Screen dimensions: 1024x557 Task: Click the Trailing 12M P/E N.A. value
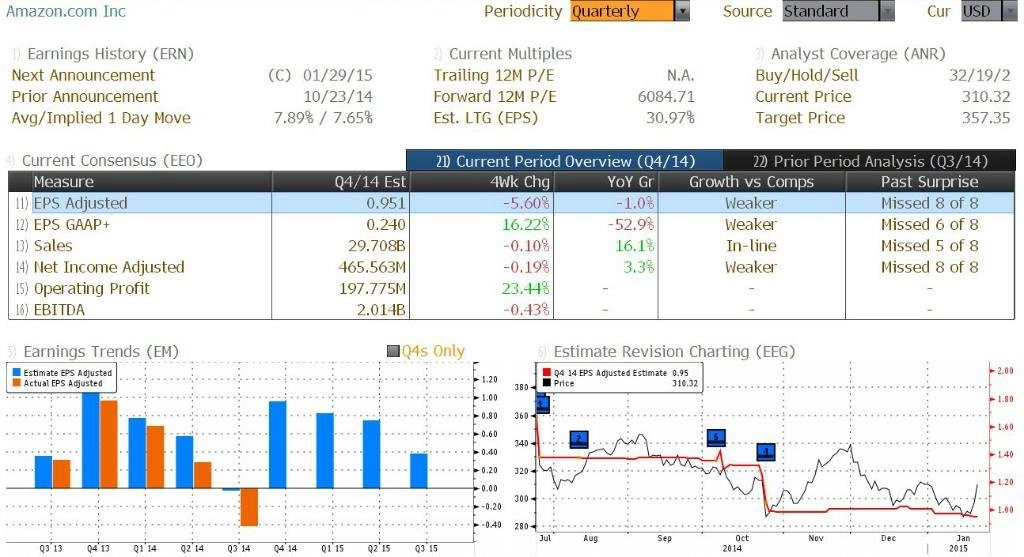[x=680, y=75]
